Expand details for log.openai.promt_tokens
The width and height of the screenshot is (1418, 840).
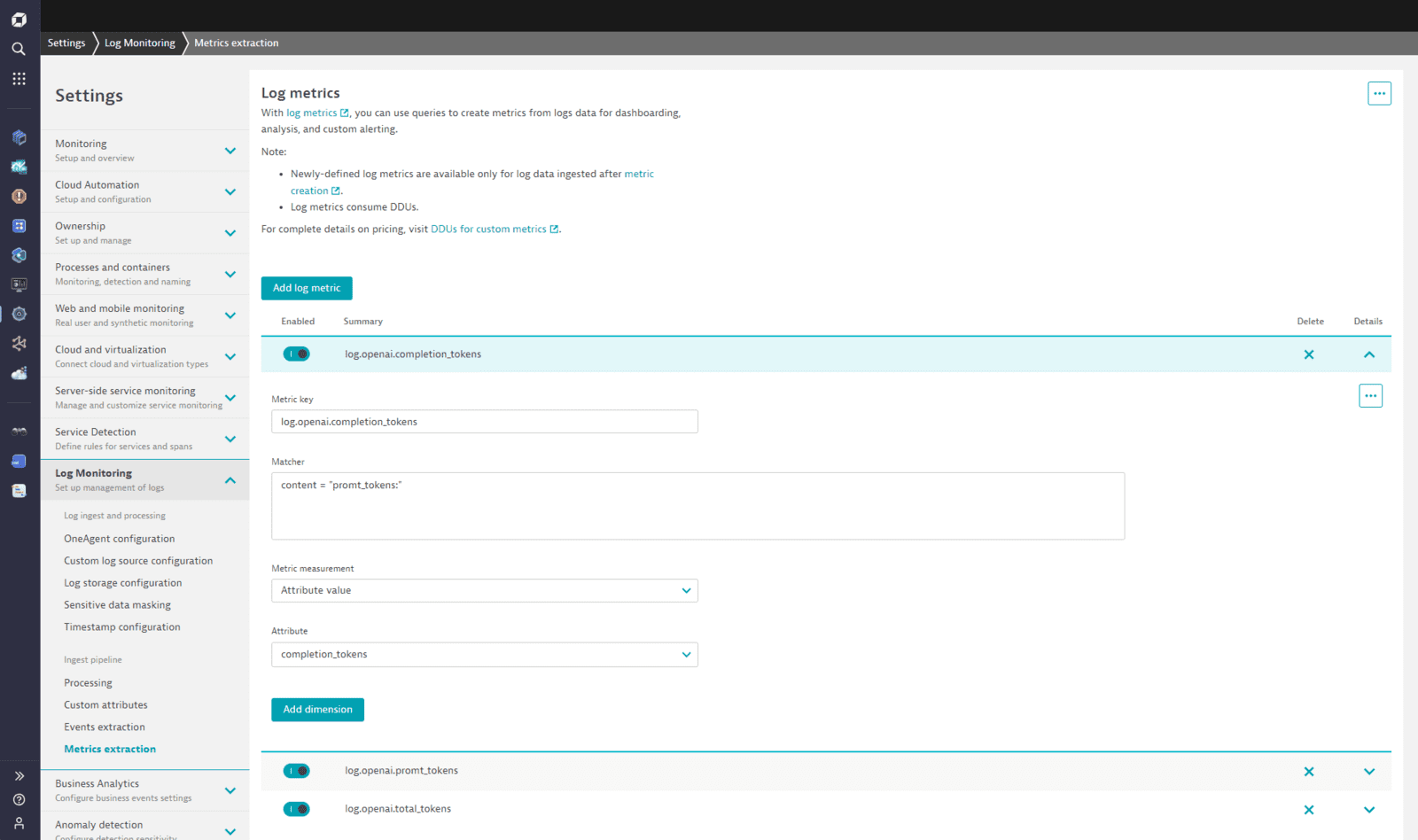pyautogui.click(x=1368, y=771)
